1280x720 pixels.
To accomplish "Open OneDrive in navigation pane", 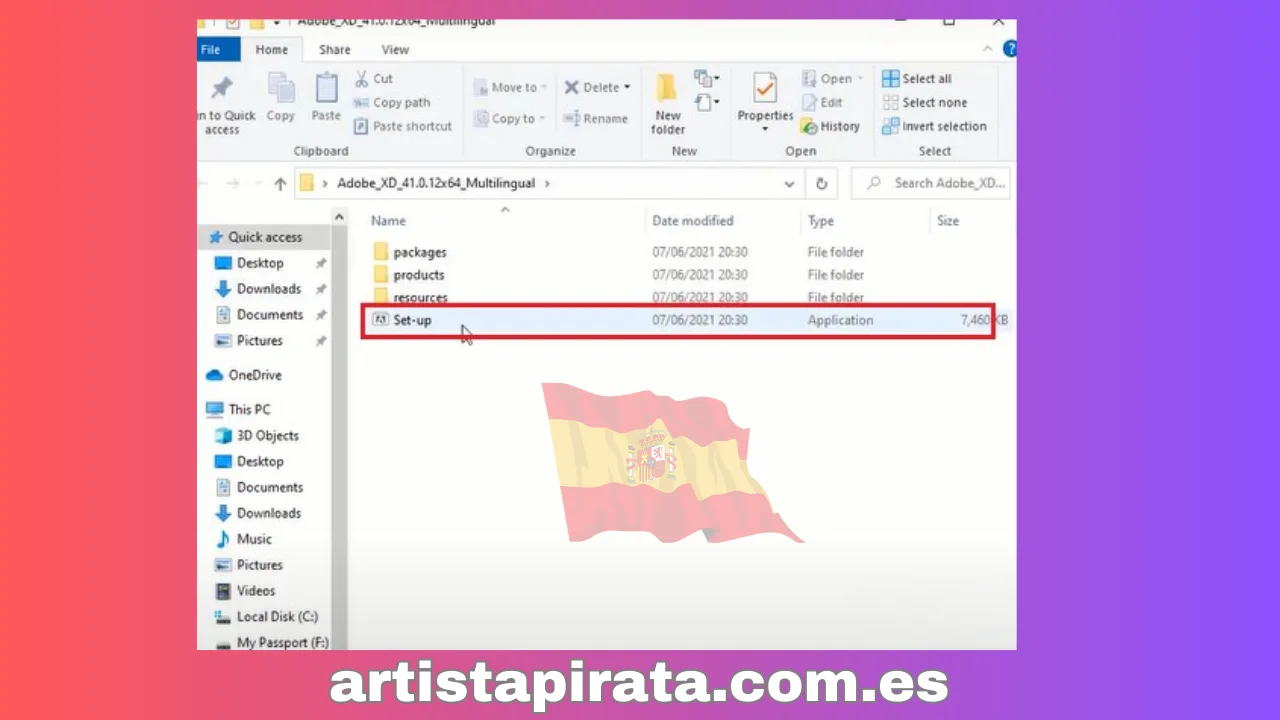I will [x=244, y=375].
